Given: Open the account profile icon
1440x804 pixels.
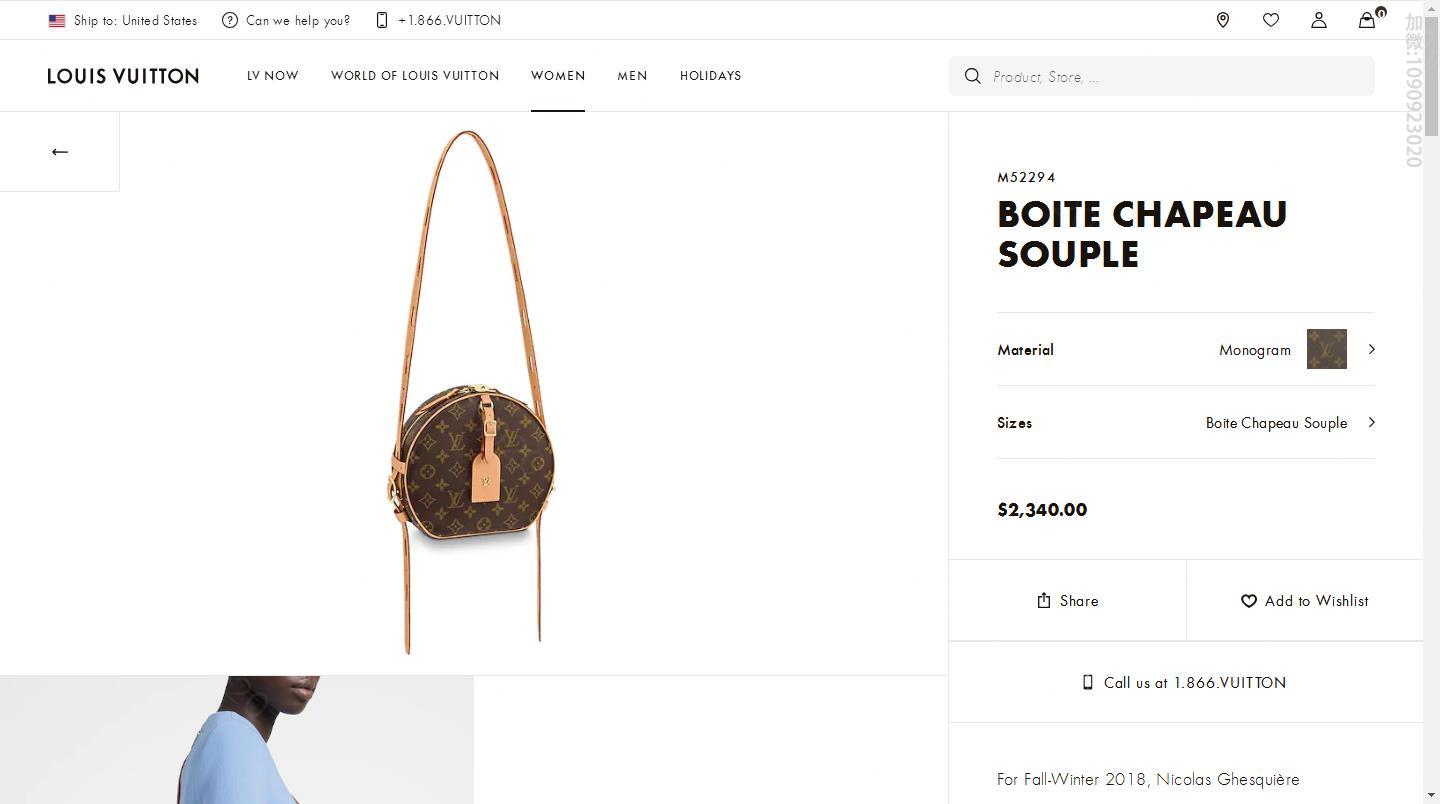Looking at the screenshot, I should 1318,20.
